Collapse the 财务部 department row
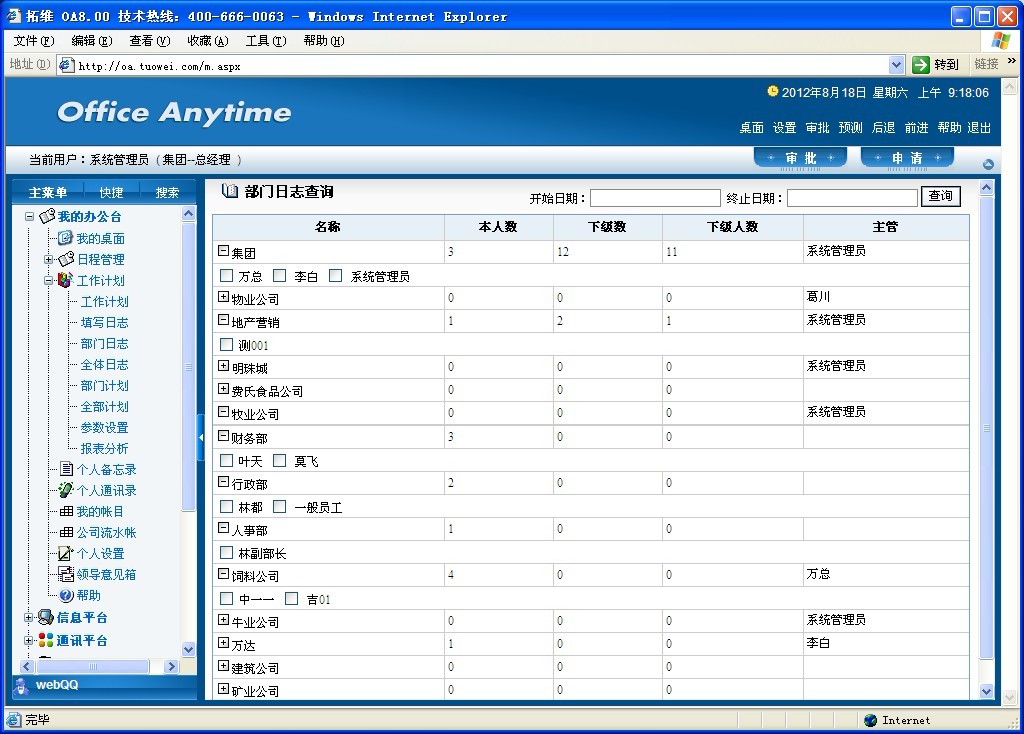 223,436
